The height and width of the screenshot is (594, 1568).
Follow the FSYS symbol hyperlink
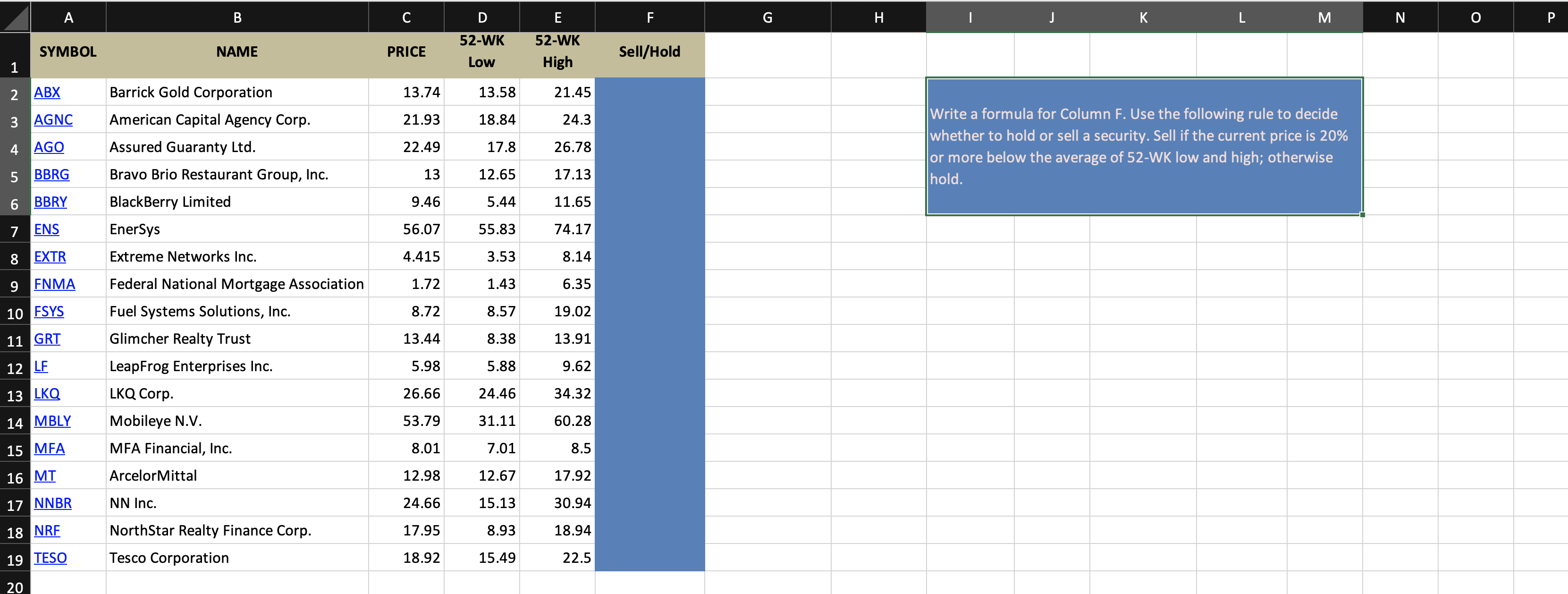49,311
